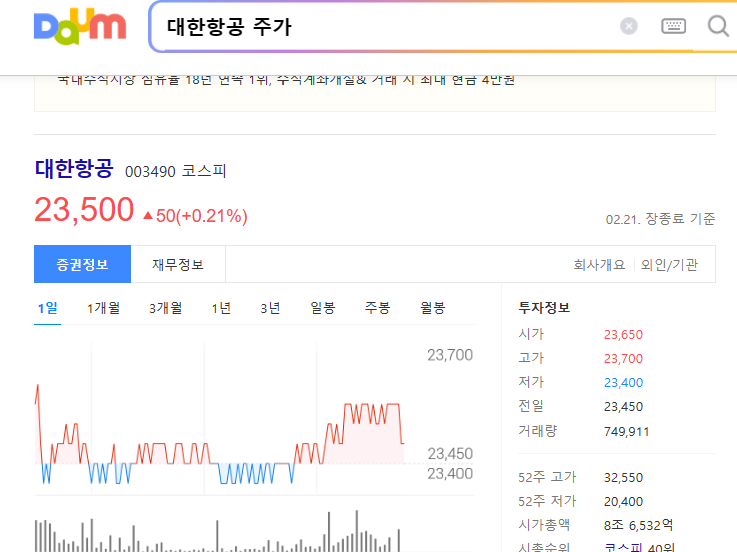The height and width of the screenshot is (552, 737).
Task: Open the 회사개요 link
Action: click(x=599, y=265)
